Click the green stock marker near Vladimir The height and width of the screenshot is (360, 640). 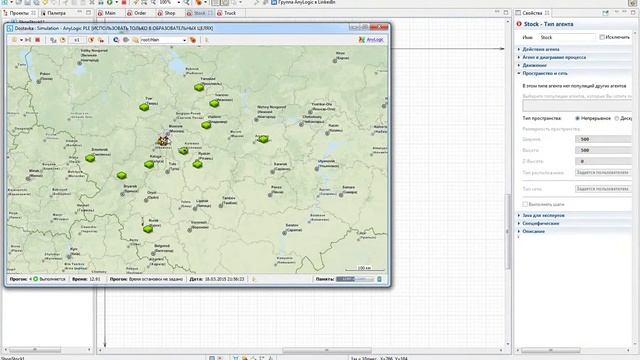click(x=206, y=125)
